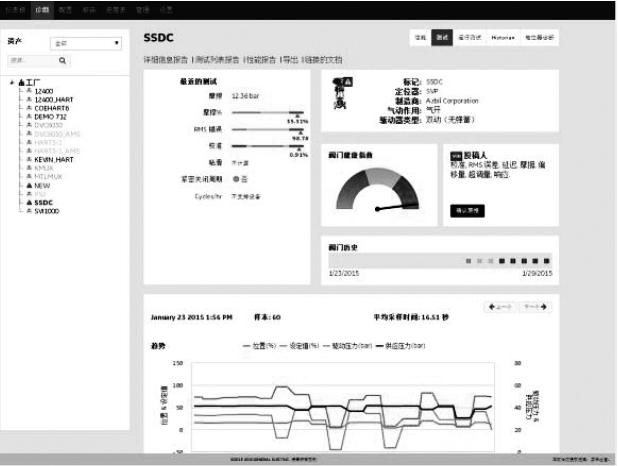Click the NEW device warning icon
The image size is (619, 466).
(x=29, y=185)
